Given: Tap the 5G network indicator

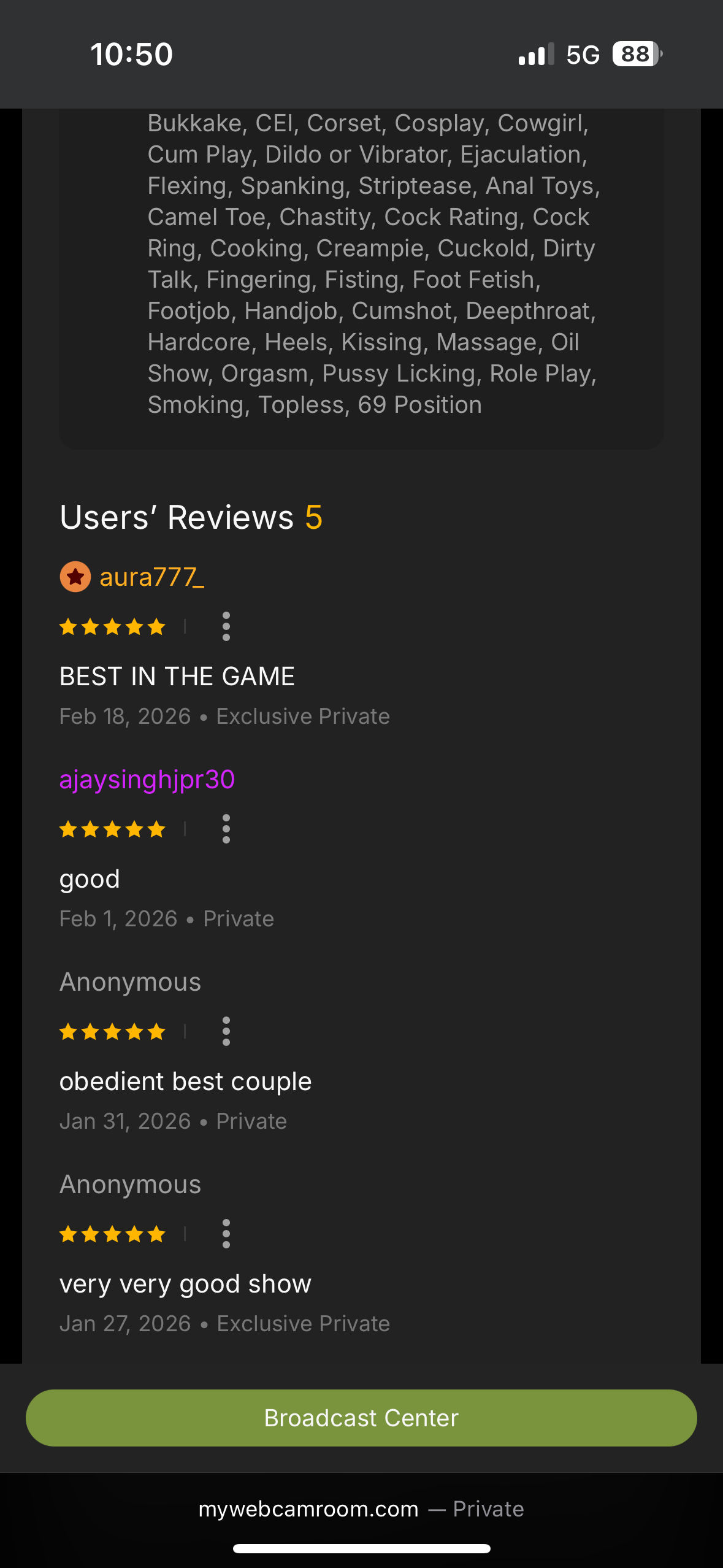Looking at the screenshot, I should point(583,55).
